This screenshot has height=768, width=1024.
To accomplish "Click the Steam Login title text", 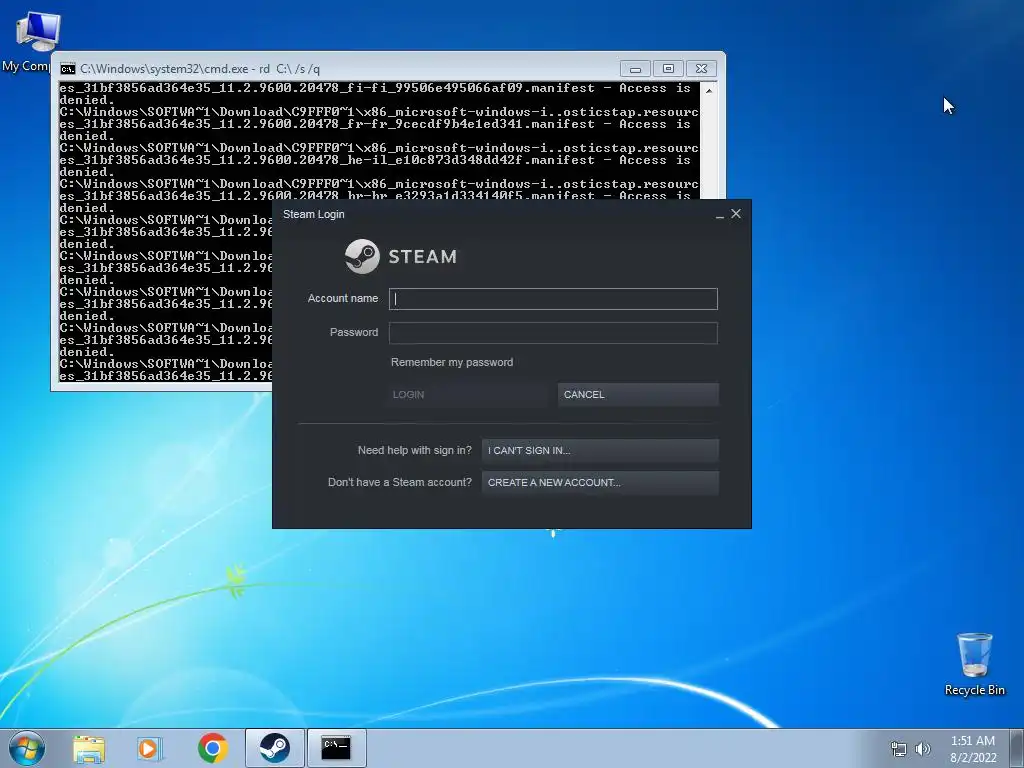I will [313, 214].
